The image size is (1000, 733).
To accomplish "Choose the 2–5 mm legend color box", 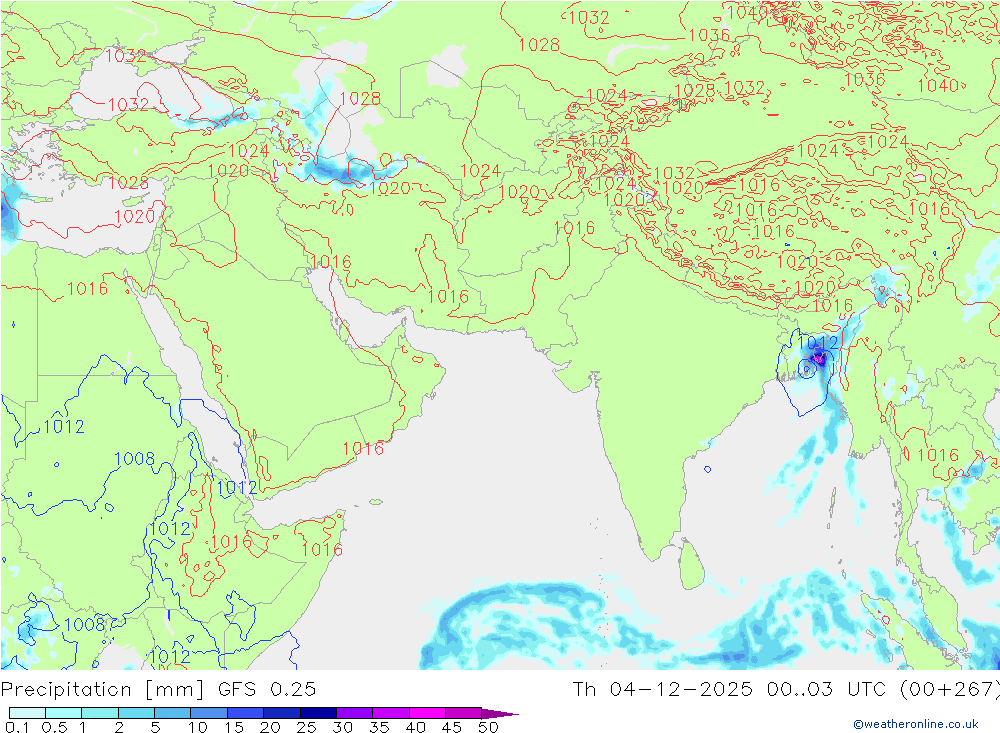I will point(136,713).
